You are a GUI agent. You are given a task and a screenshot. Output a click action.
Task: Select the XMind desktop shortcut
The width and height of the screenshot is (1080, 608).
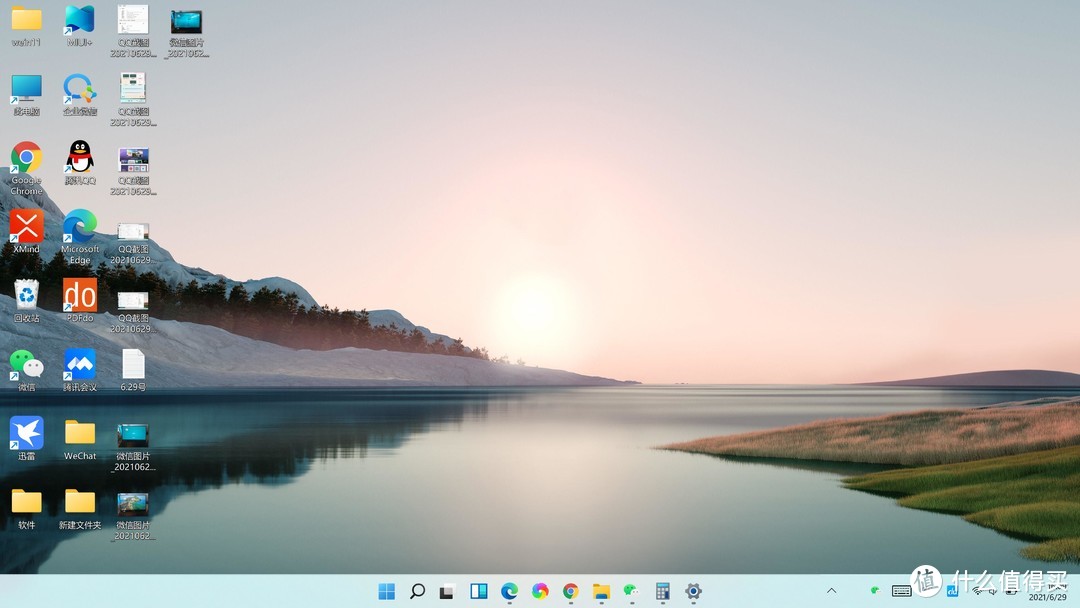coord(26,228)
